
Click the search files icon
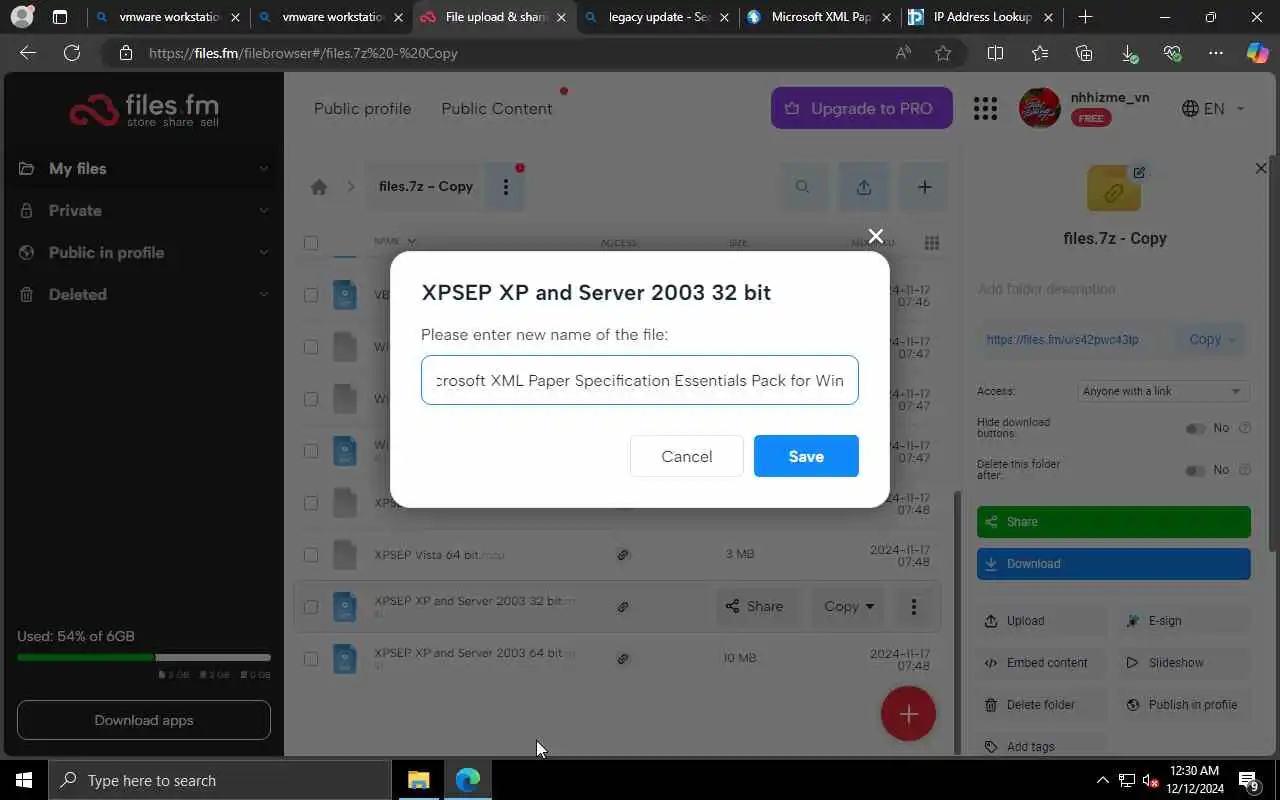[802, 187]
